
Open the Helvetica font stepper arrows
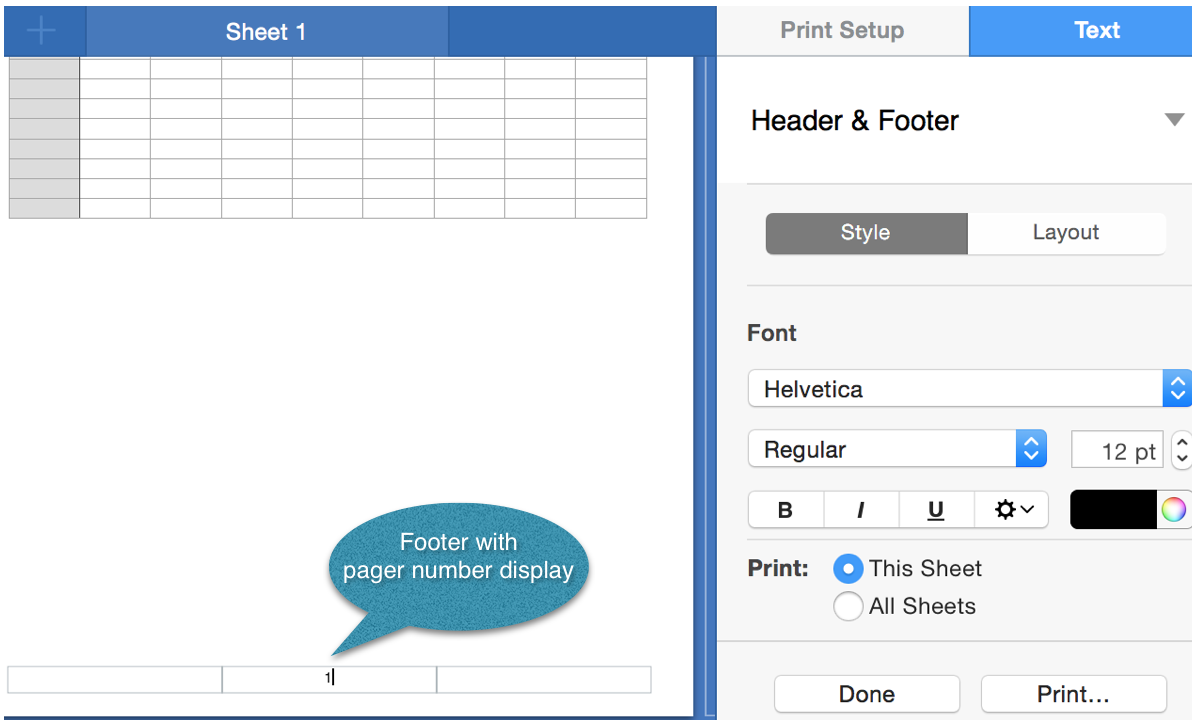click(1178, 388)
